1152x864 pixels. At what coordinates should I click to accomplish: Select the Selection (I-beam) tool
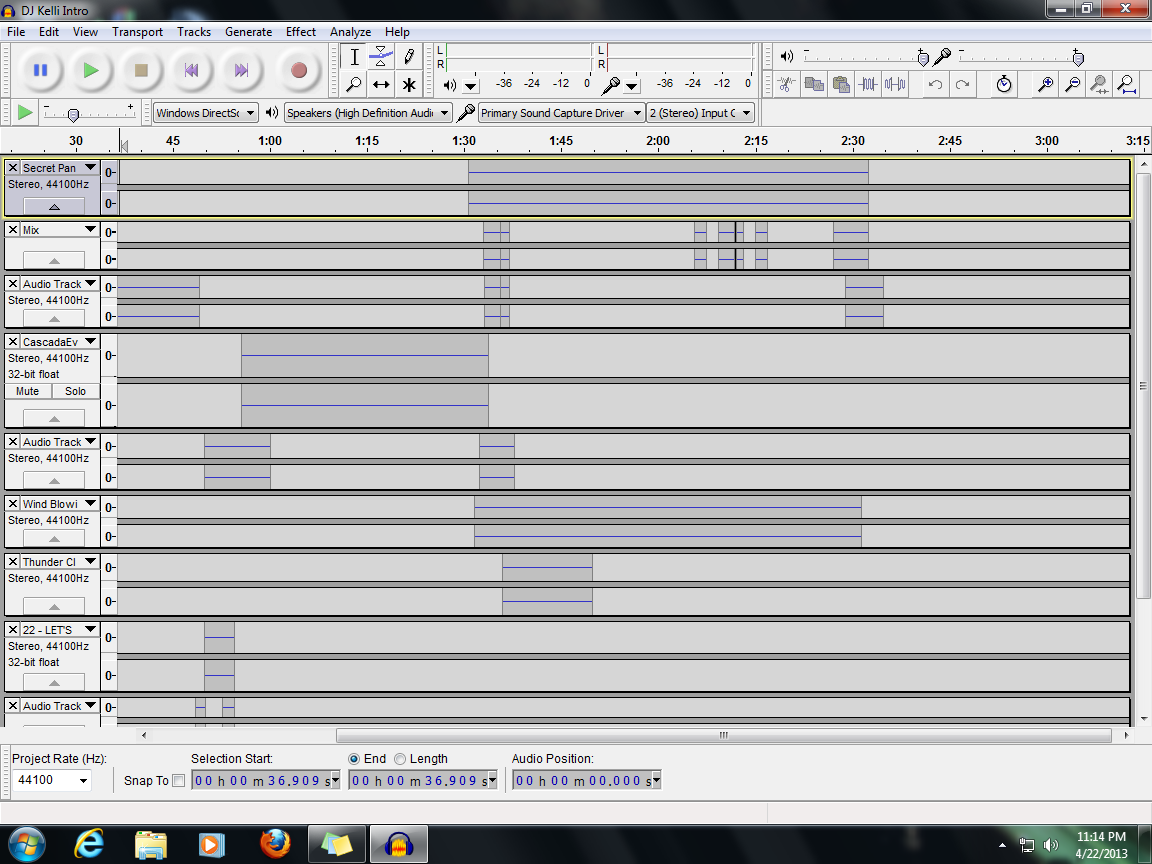[354, 57]
